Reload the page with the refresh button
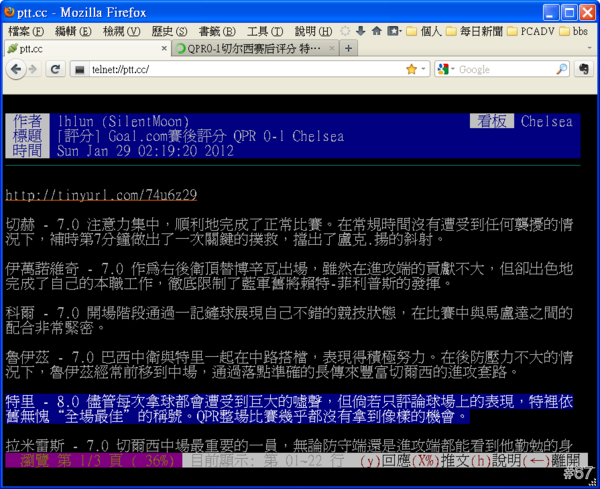 (55, 69)
